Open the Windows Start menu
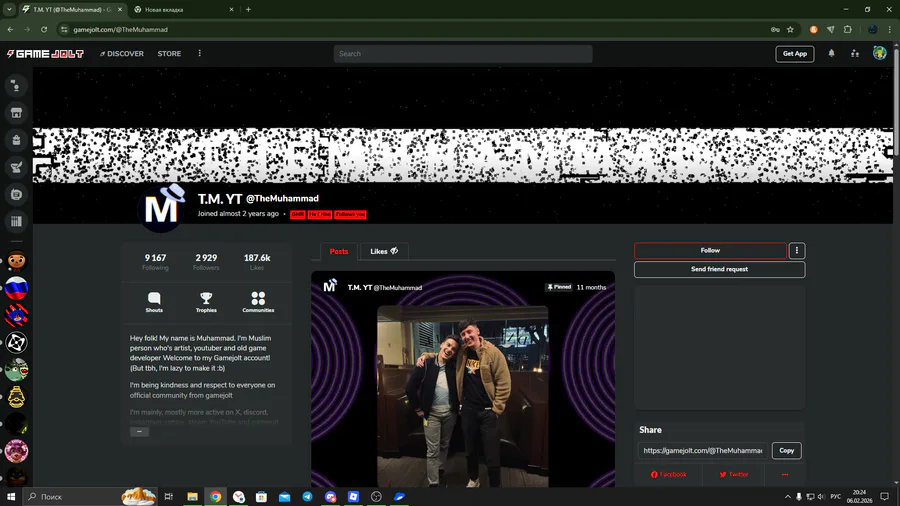Viewport: 900px width, 506px height. point(10,496)
